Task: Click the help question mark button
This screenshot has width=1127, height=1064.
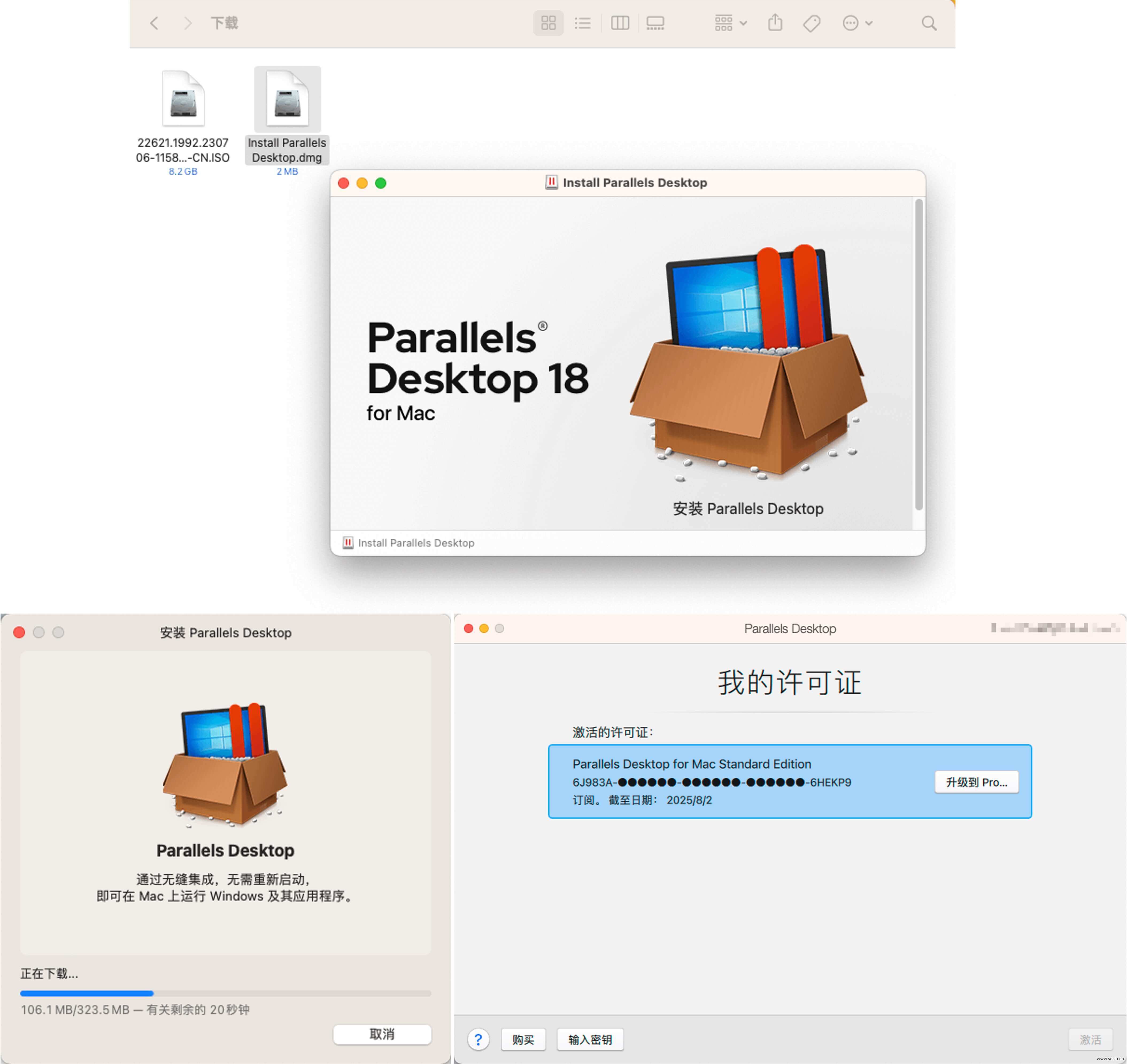Action: (x=478, y=1040)
